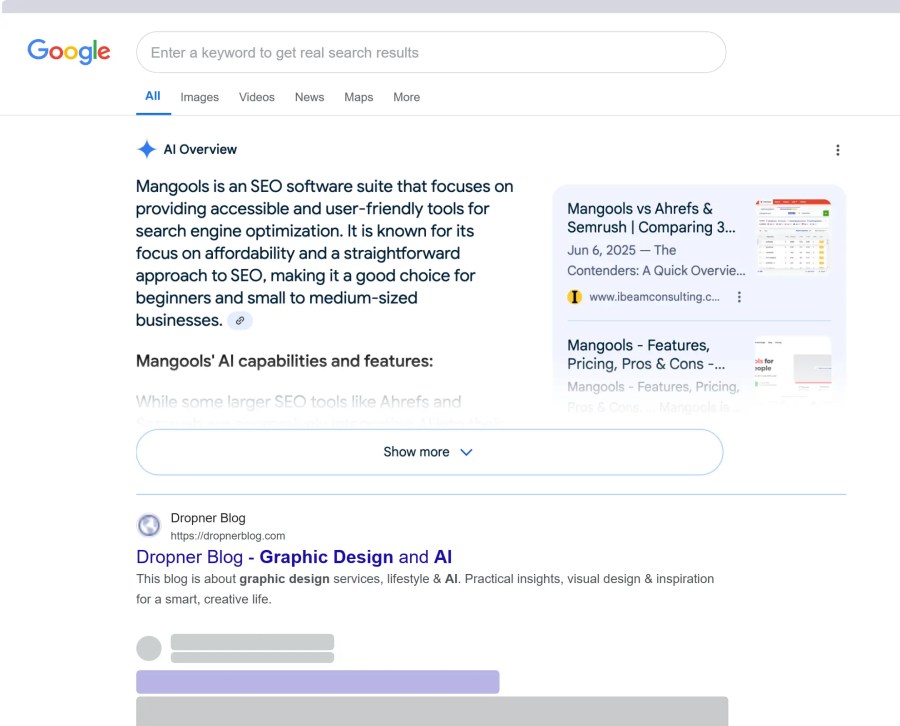Click the ibeamconsulting.com favicon
This screenshot has height=726, width=900.
pos(573,297)
